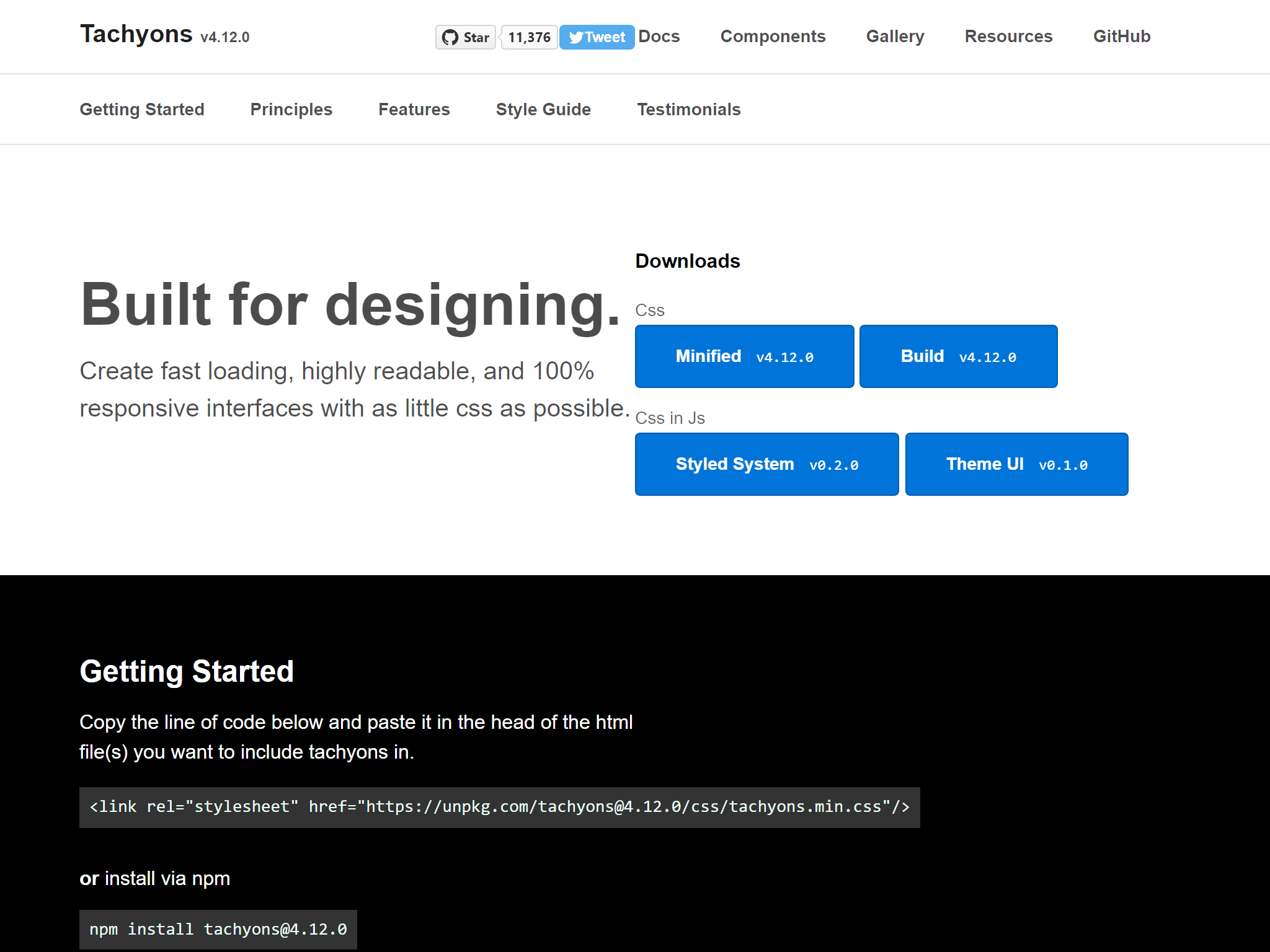Click the GitHub Star button
The height and width of the screenshot is (952, 1270).
coord(466,37)
